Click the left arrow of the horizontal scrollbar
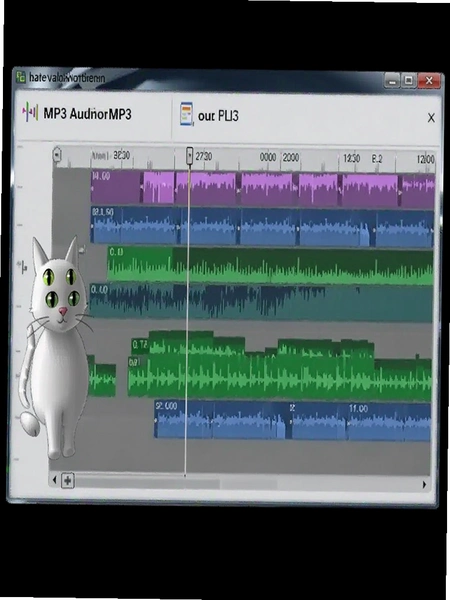 [x=55, y=479]
